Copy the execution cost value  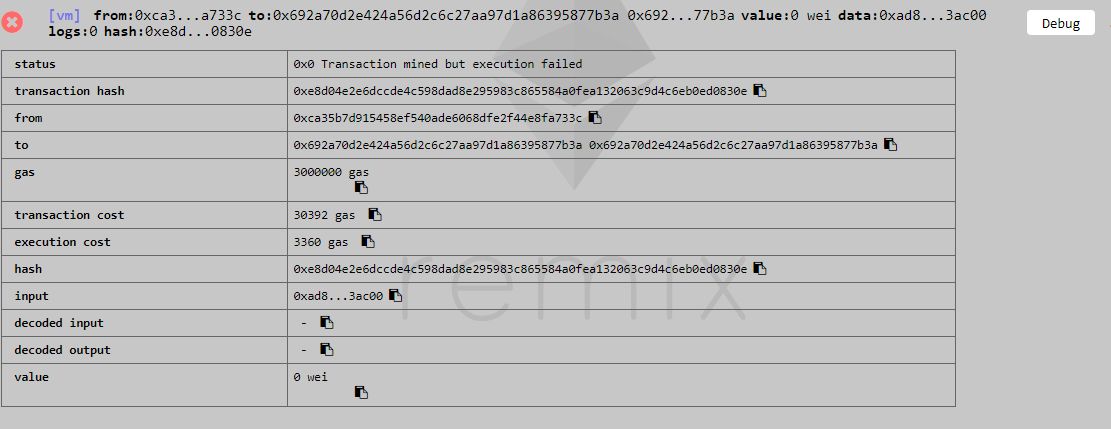pos(368,242)
